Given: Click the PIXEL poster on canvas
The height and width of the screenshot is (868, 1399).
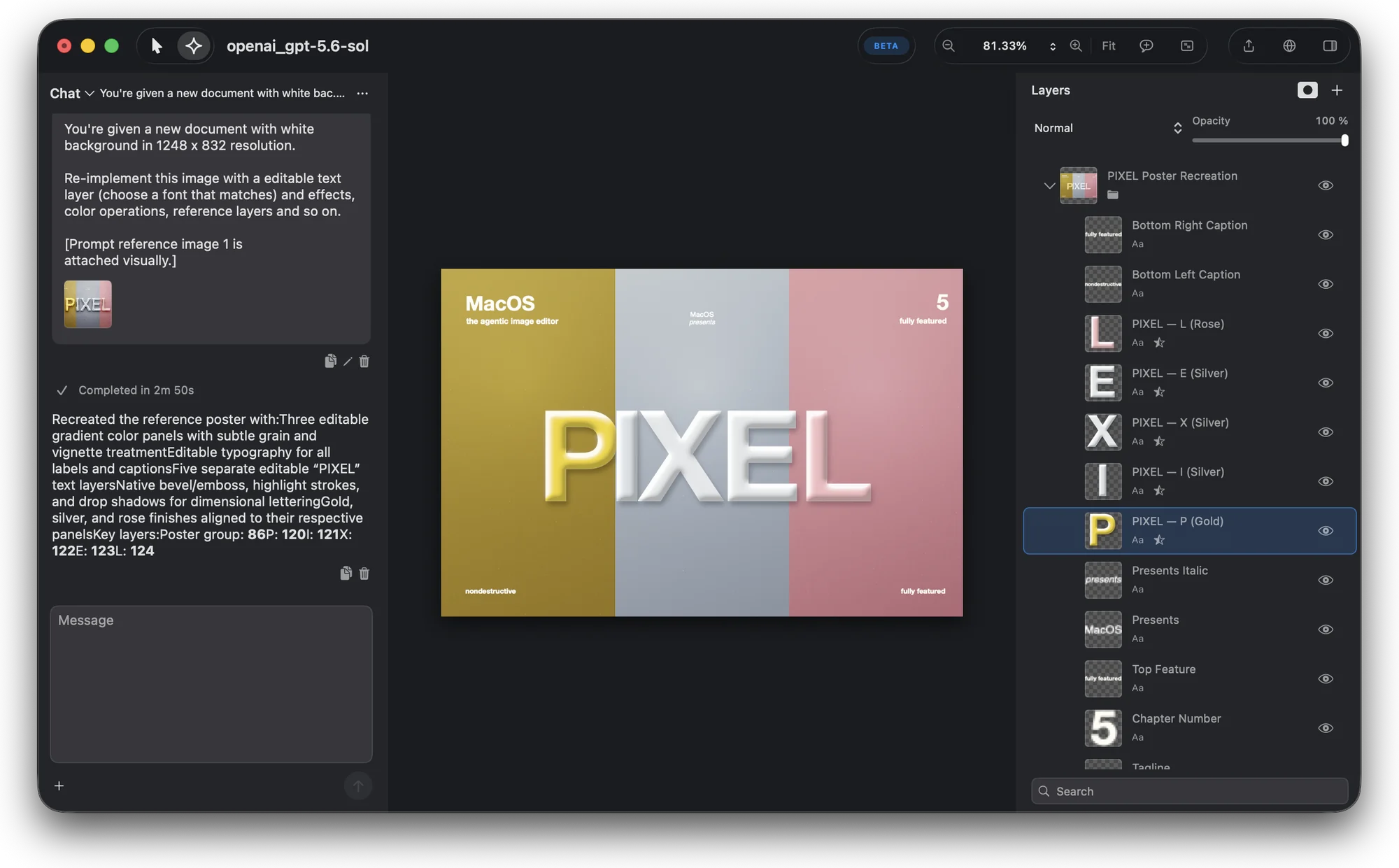Looking at the screenshot, I should tap(702, 443).
